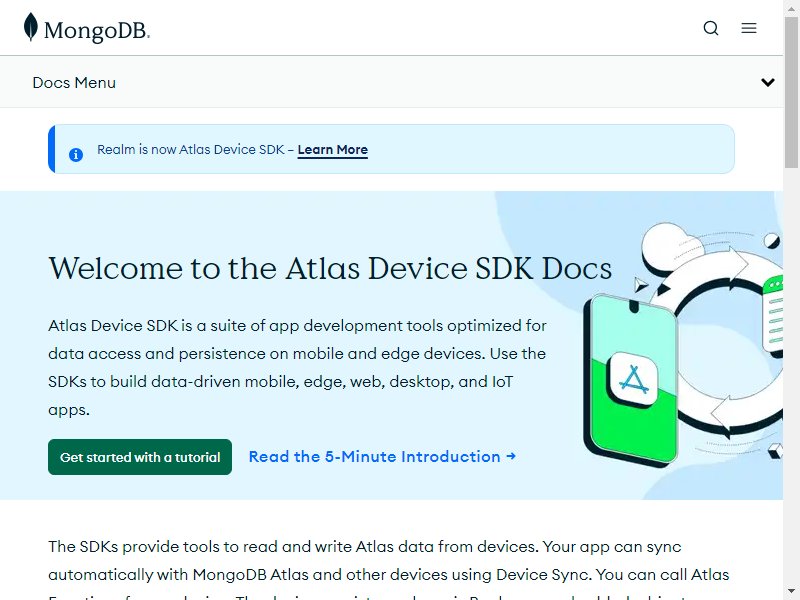The width and height of the screenshot is (800, 600).
Task: Open the search magnifier icon
Action: pos(711,28)
